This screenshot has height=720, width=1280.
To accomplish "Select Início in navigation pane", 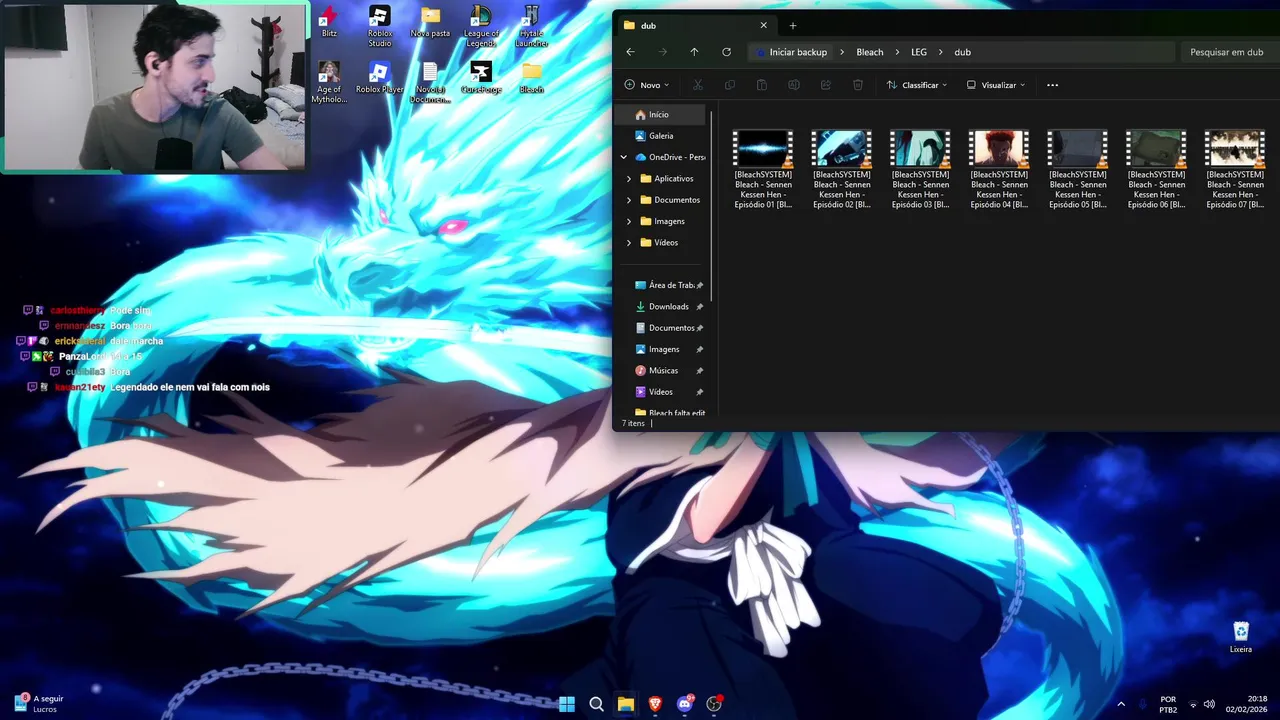I will (660, 114).
